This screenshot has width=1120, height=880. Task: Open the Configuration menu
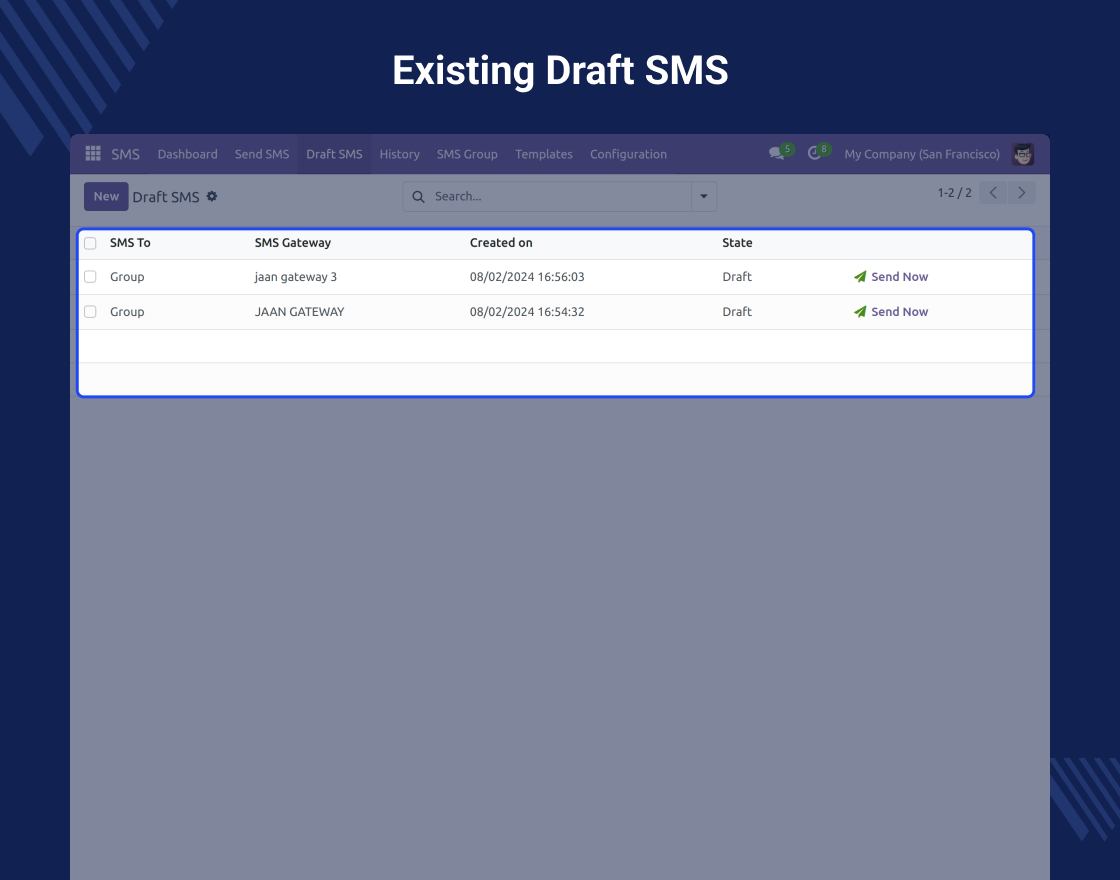628,154
